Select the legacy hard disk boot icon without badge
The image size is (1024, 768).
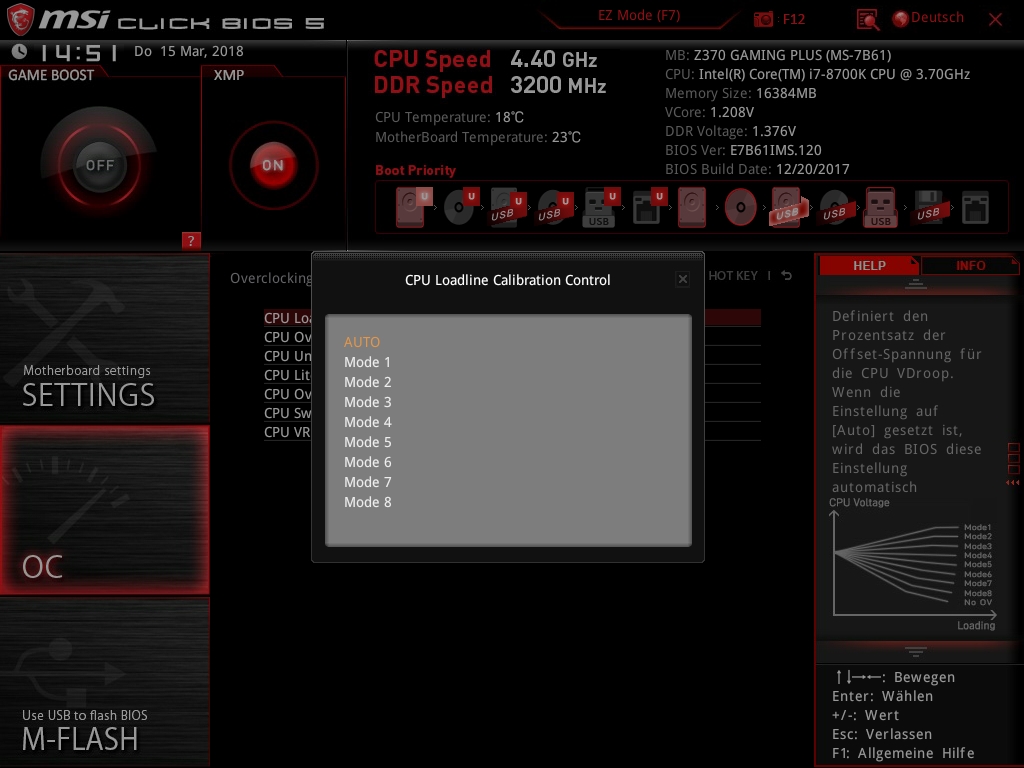[692, 207]
